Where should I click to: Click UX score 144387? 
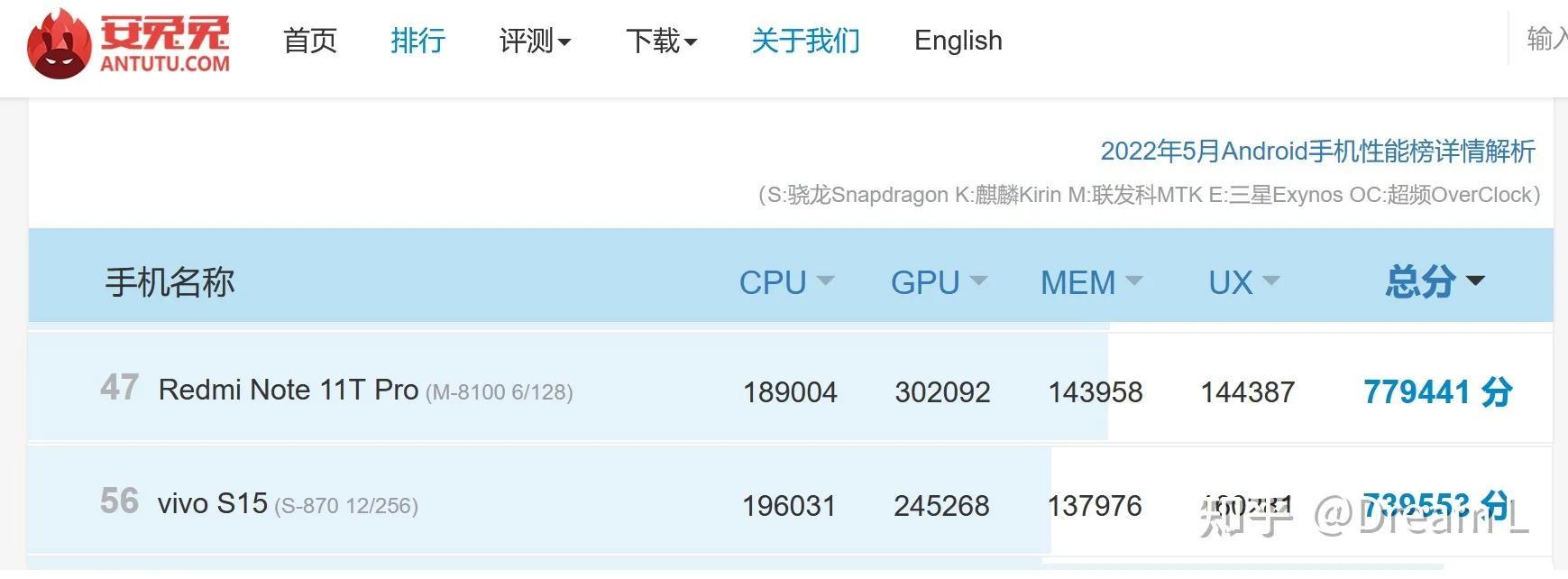coord(1247,392)
